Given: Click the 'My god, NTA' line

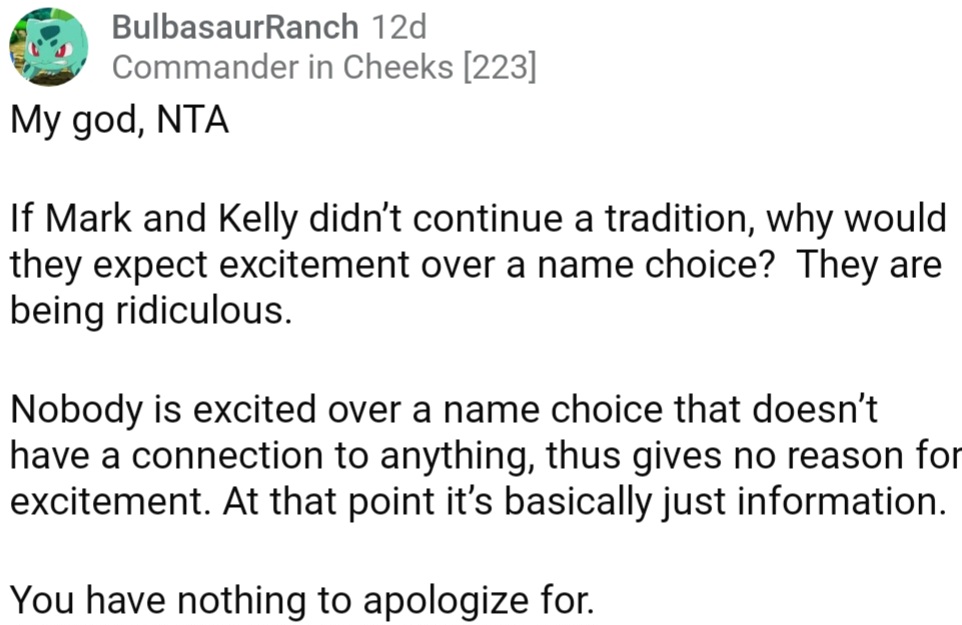Looking at the screenshot, I should click(x=120, y=122).
